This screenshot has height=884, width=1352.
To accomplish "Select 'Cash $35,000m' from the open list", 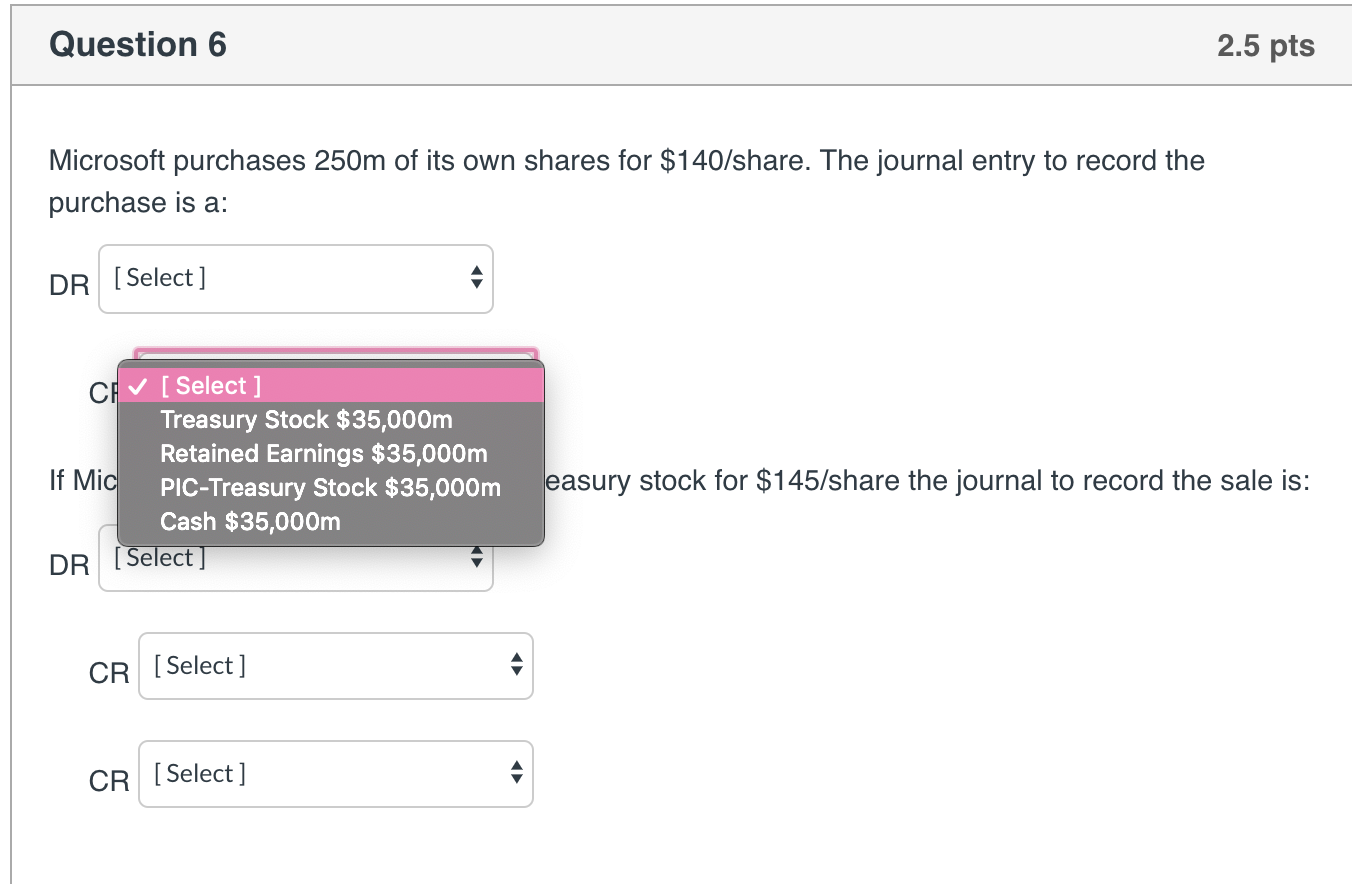I will point(249,521).
